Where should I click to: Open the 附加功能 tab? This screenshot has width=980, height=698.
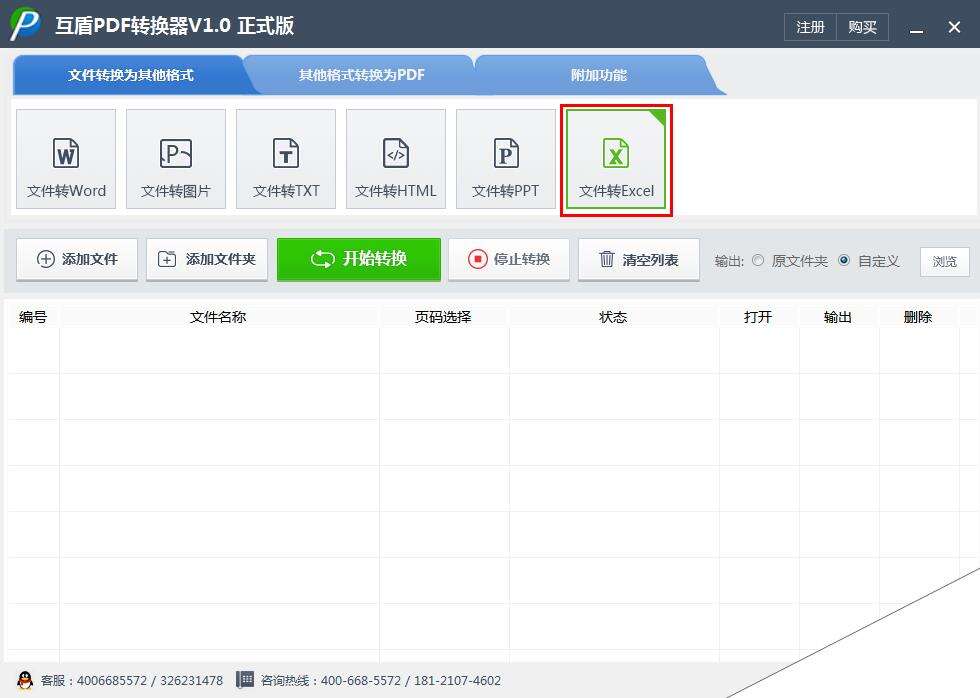click(598, 75)
